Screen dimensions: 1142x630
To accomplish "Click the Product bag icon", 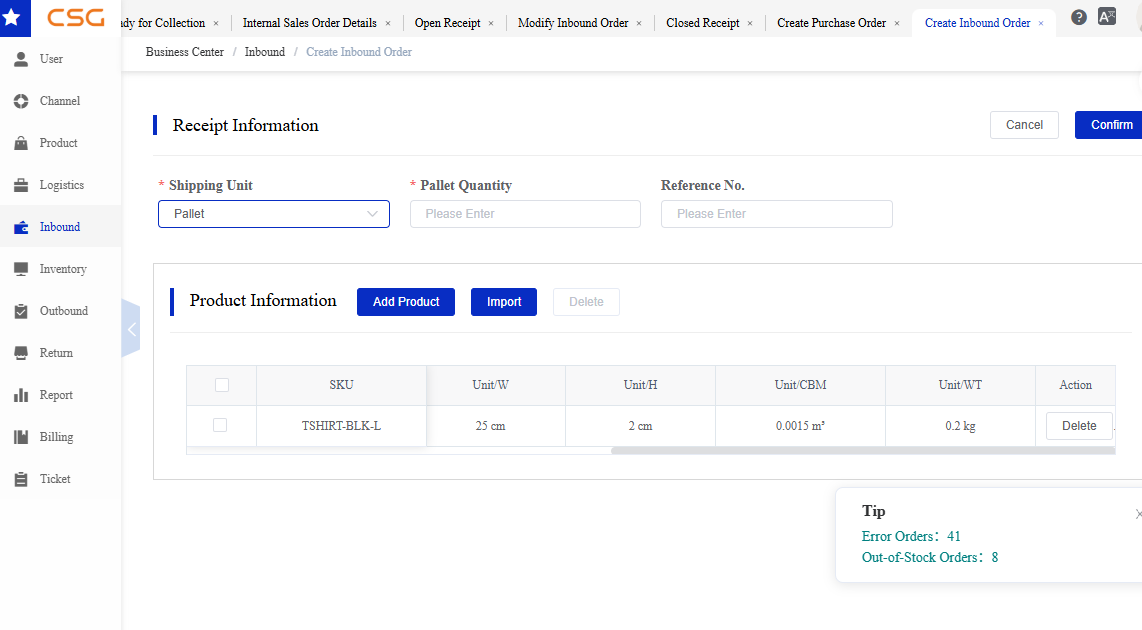I will pos(21,143).
